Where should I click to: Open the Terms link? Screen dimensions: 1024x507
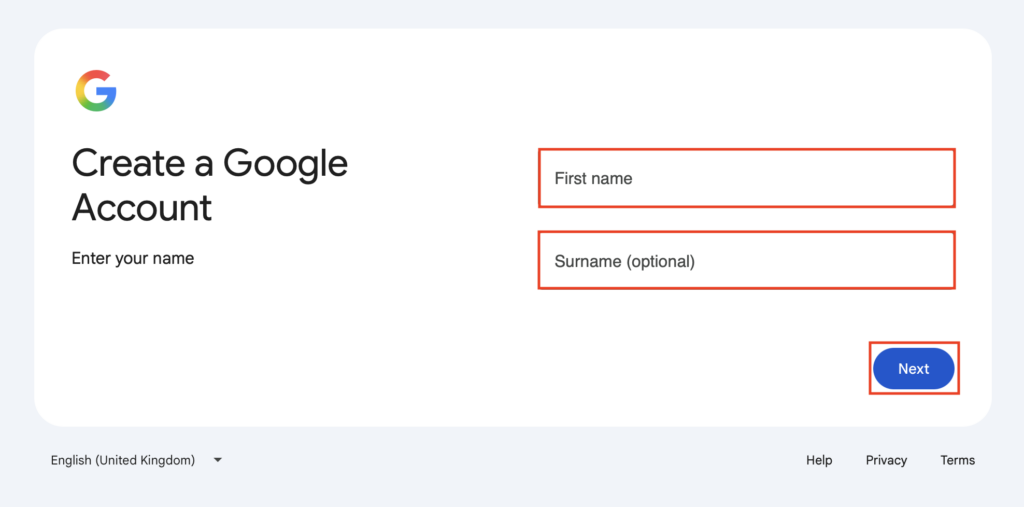pyautogui.click(x=957, y=460)
